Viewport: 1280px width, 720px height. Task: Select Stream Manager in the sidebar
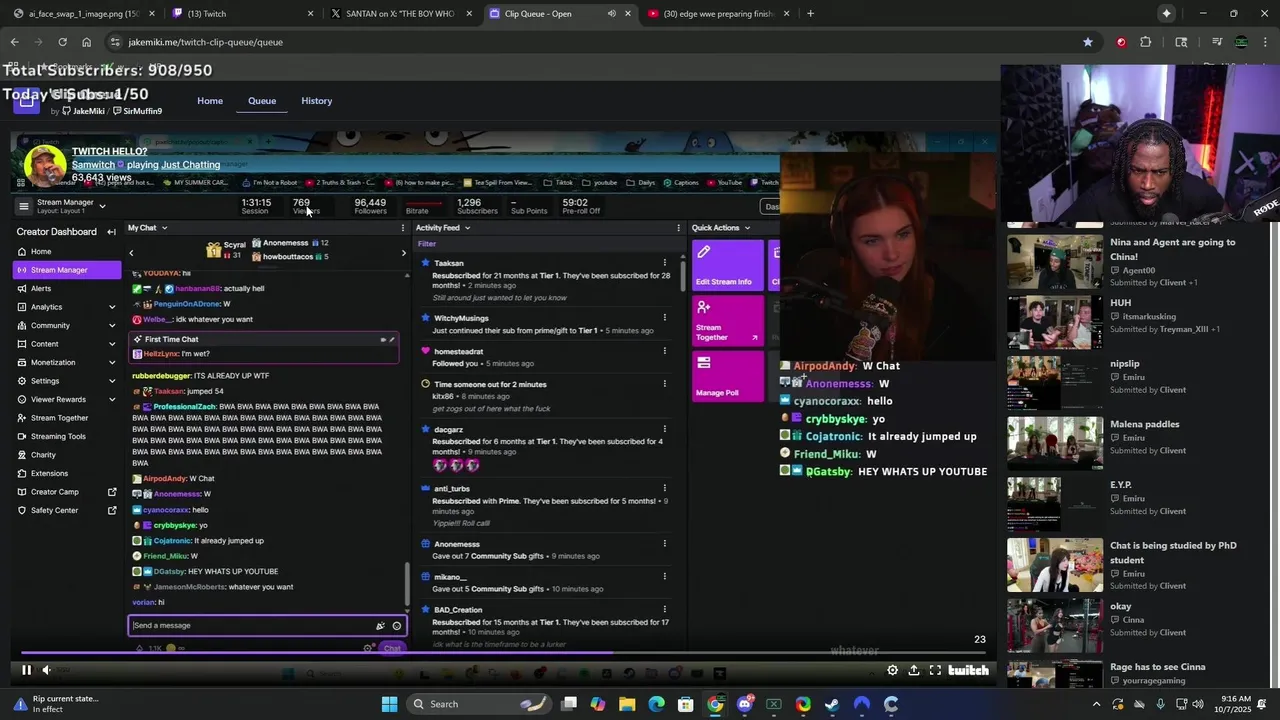[67, 270]
